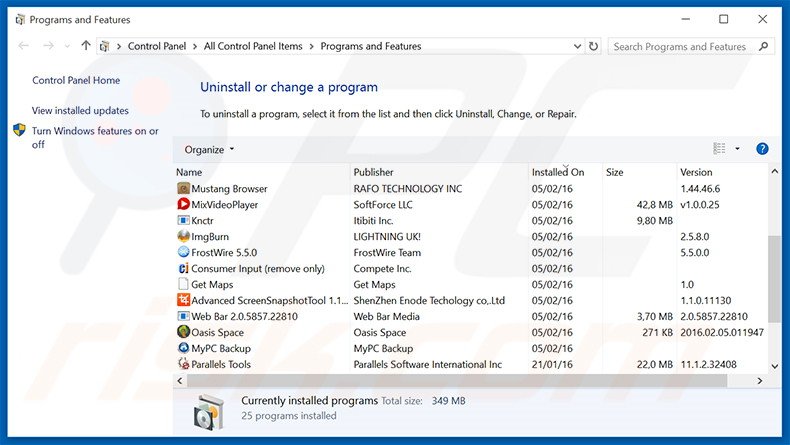Open recent locations dropdown arrow

[67, 46]
